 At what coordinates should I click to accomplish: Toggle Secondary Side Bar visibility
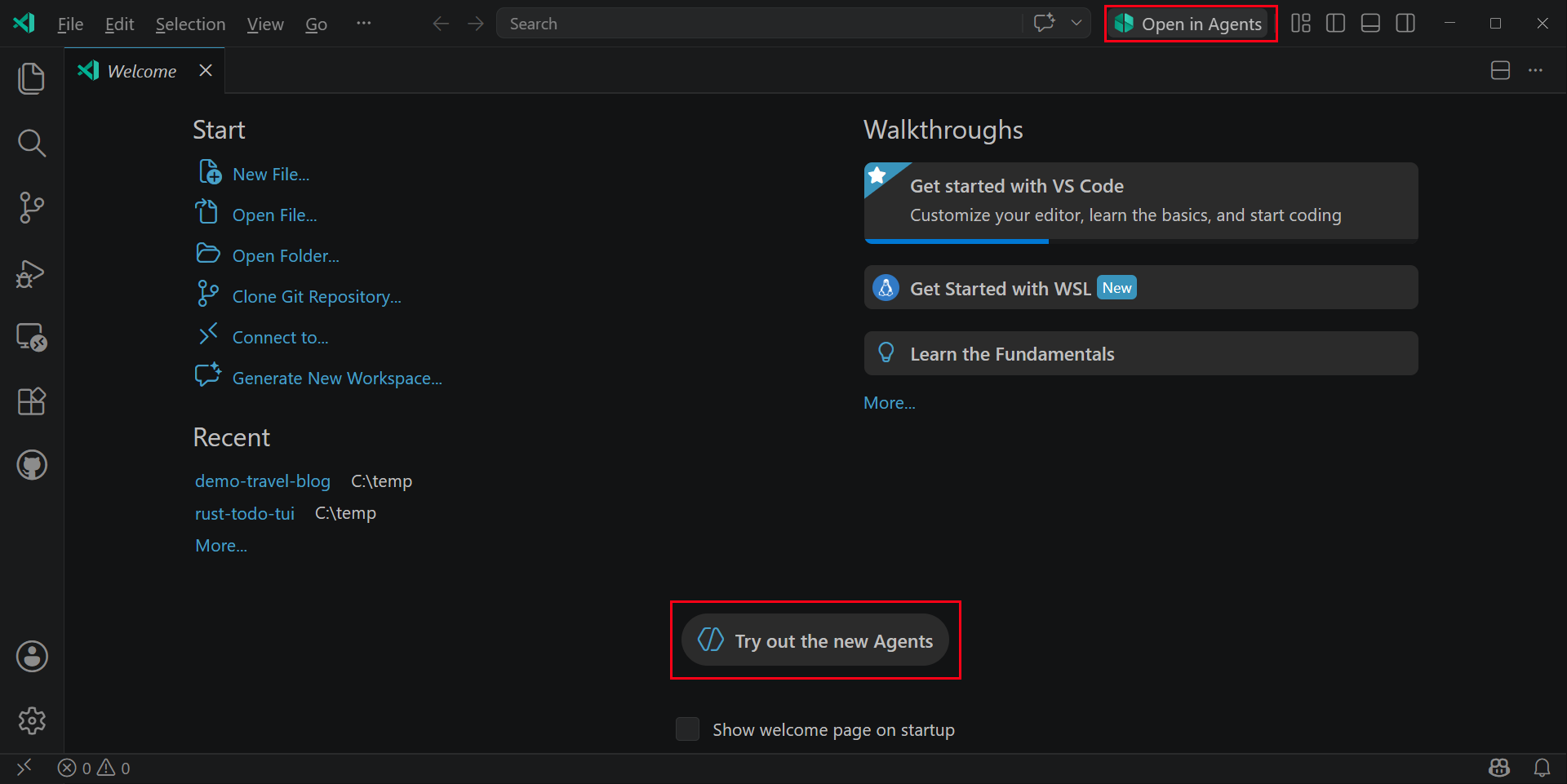[1405, 24]
